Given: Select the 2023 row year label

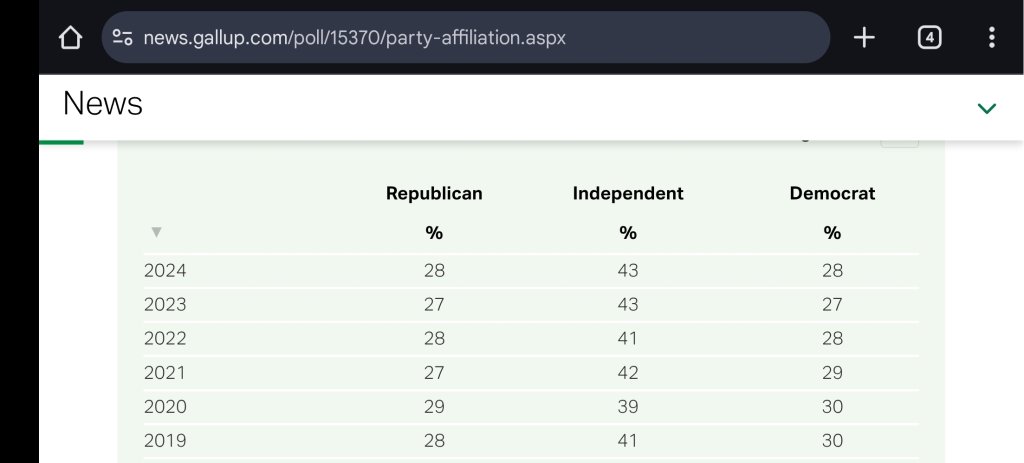Looking at the screenshot, I should pyautogui.click(x=165, y=304).
